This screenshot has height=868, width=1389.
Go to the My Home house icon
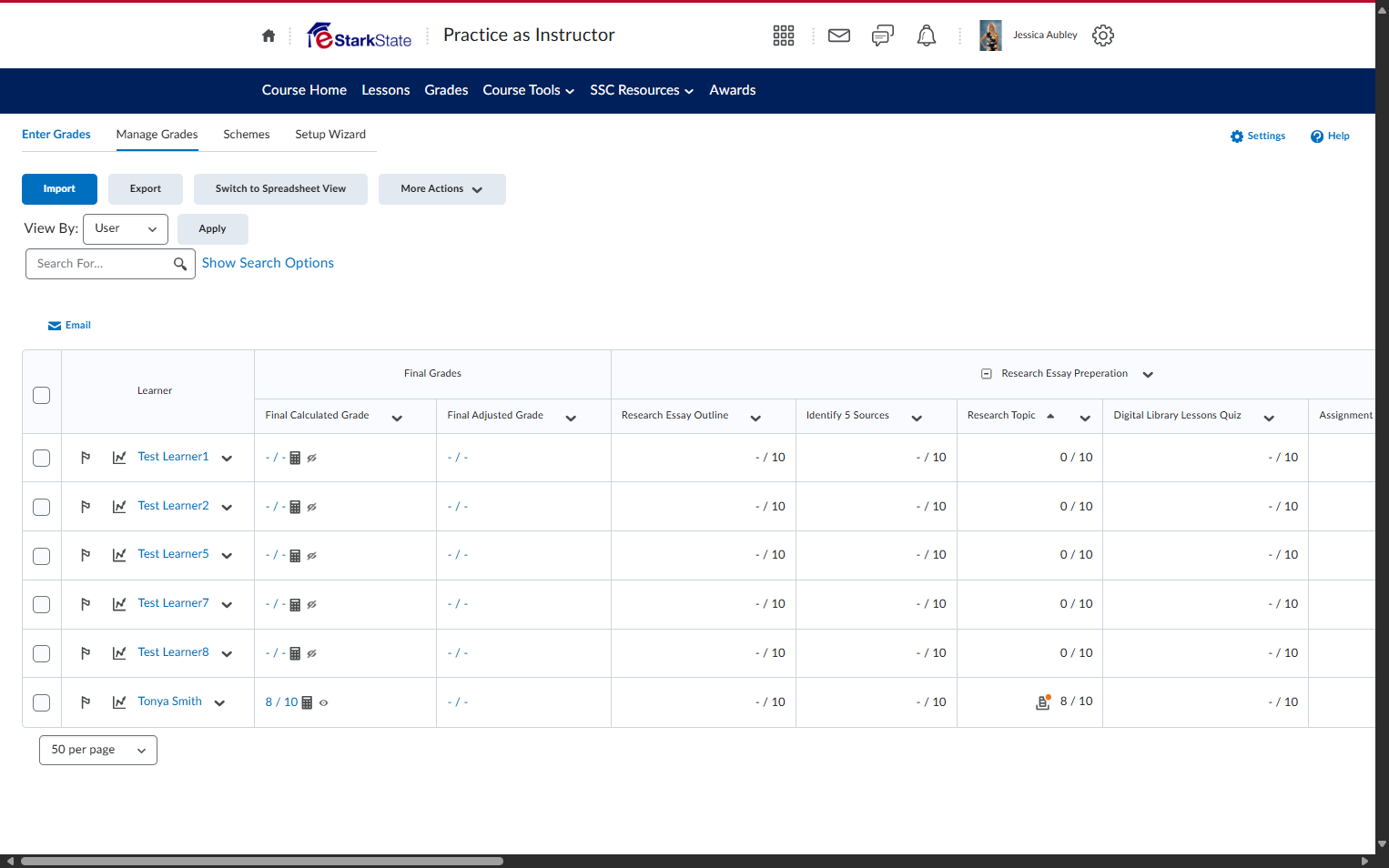[x=269, y=35]
